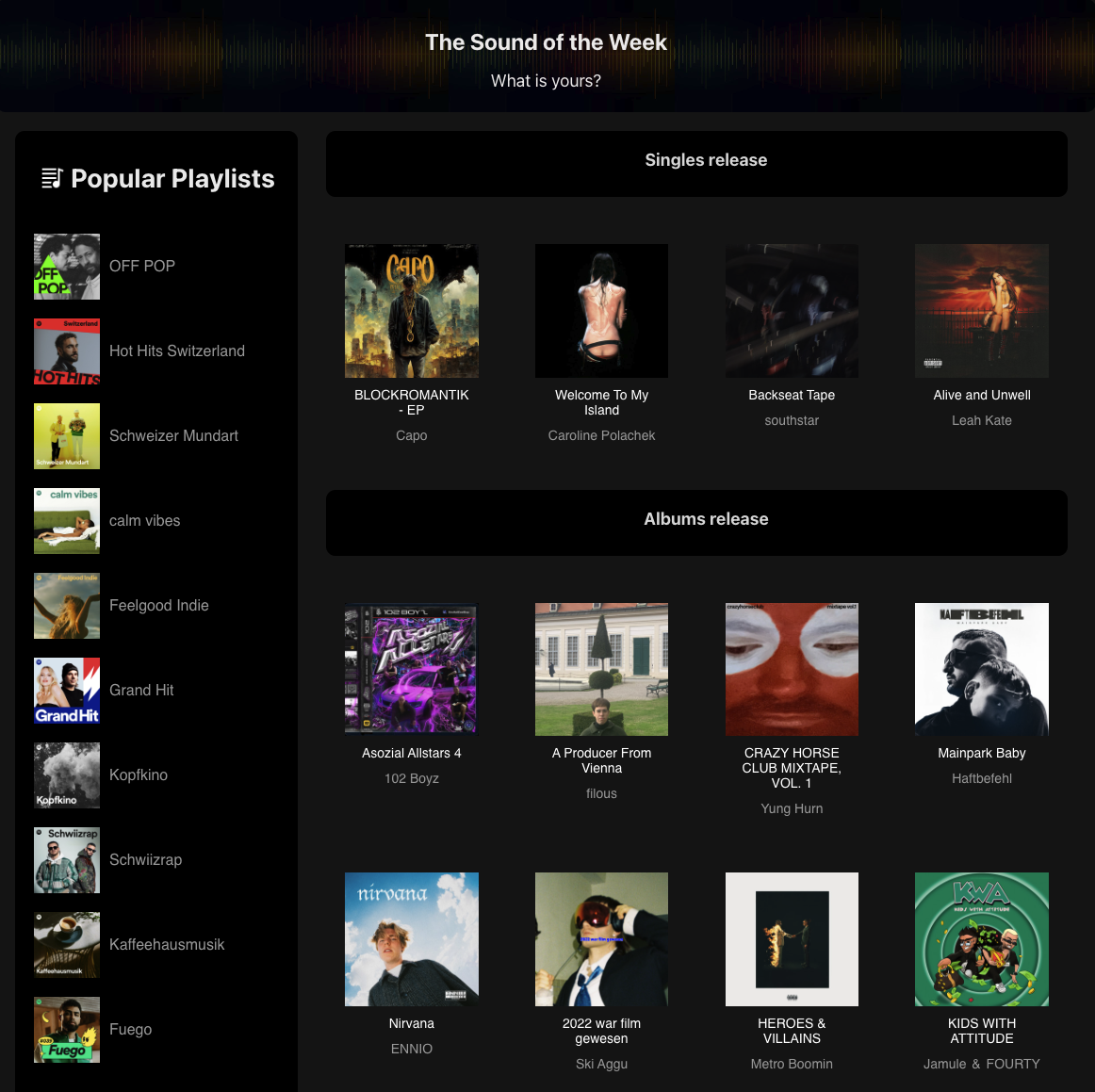Open Welcome To My Island cover art
Viewport: 1095px width, 1092px height.
(x=601, y=311)
